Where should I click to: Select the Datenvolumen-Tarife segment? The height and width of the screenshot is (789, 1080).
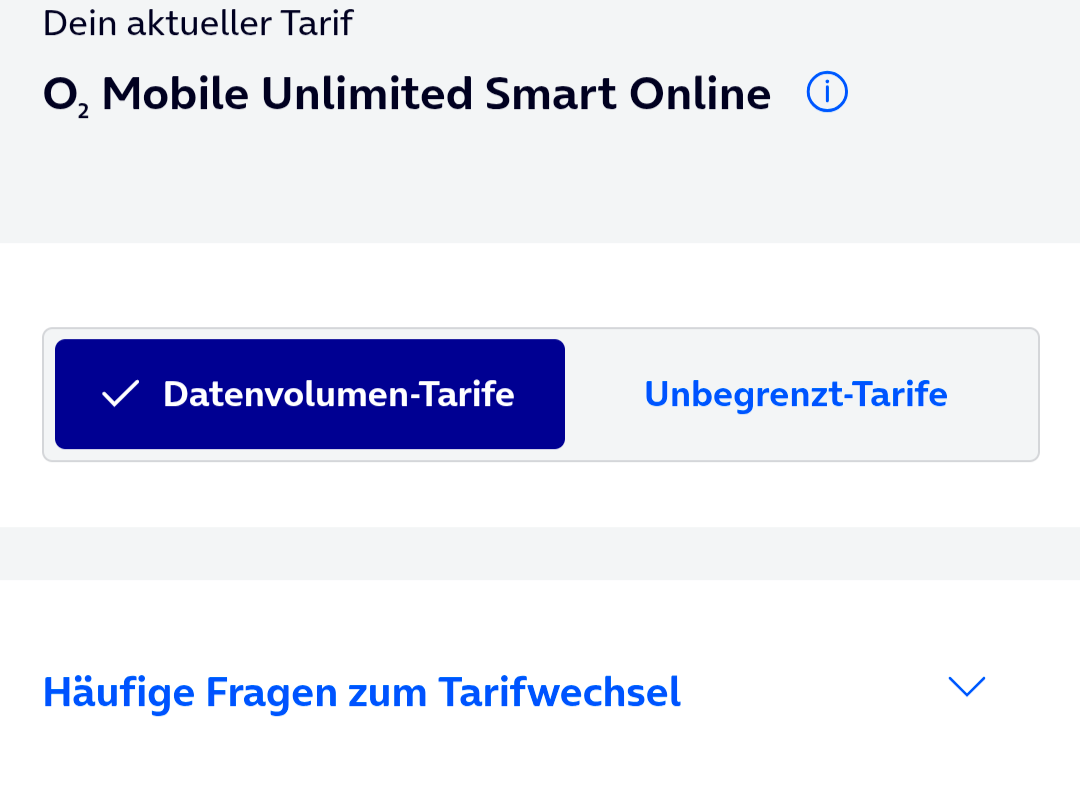310,394
